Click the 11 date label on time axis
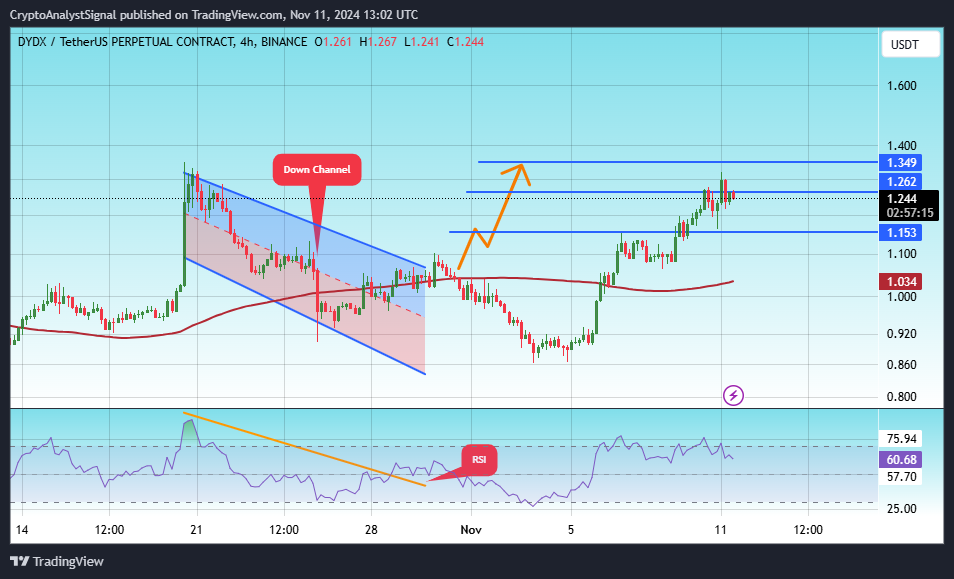954x579 pixels. pyautogui.click(x=720, y=529)
